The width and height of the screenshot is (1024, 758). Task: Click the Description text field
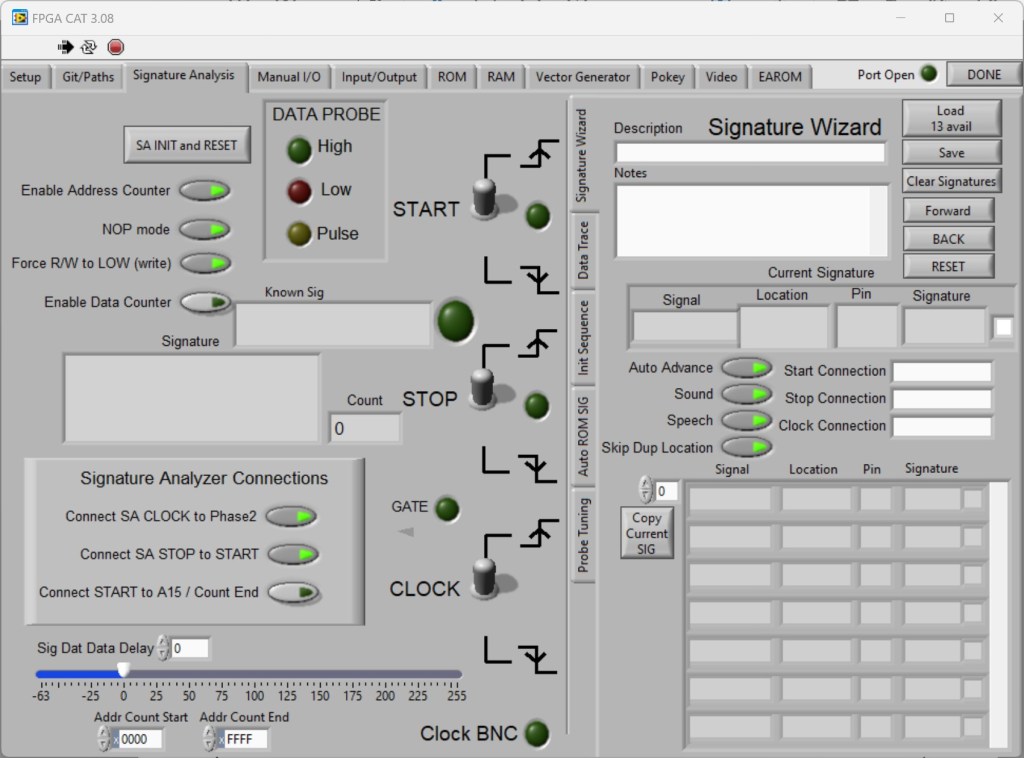(750, 152)
